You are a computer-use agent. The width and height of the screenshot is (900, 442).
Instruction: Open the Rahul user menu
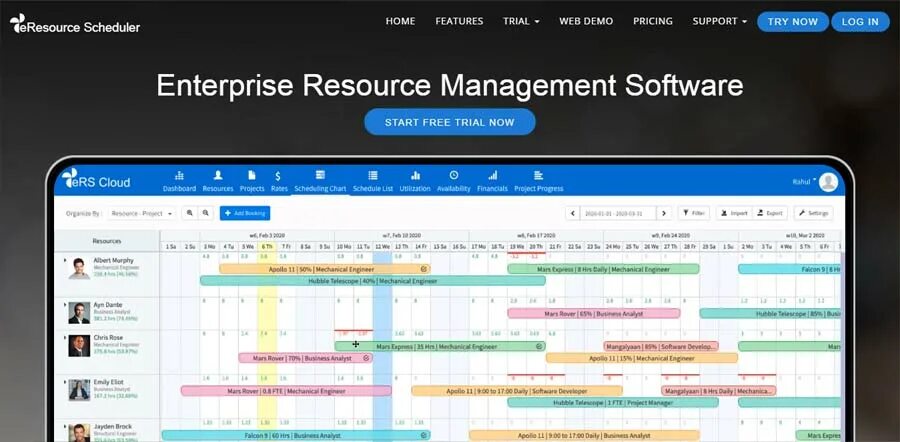804,181
